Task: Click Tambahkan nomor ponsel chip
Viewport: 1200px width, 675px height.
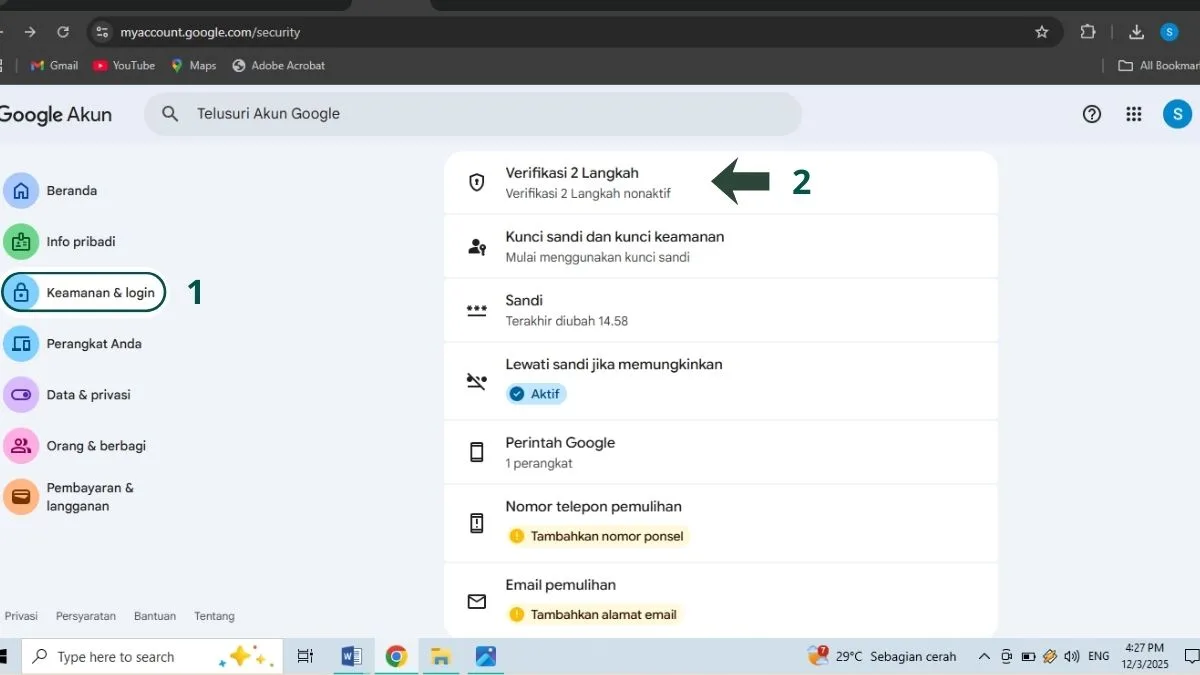Action: click(598, 536)
